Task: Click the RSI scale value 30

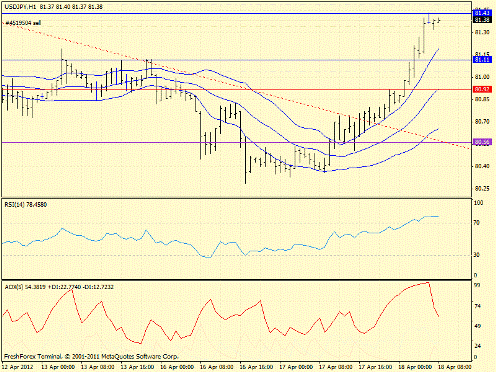Action: click(x=477, y=255)
